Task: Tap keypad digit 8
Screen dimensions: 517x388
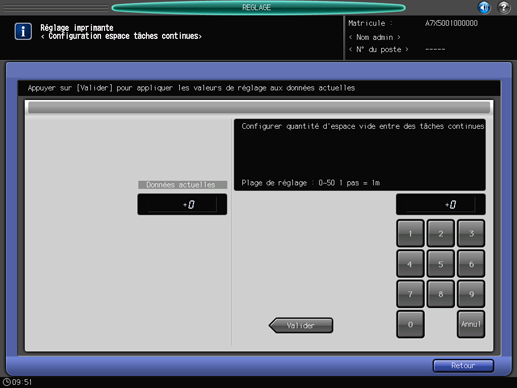Action: 441,294
